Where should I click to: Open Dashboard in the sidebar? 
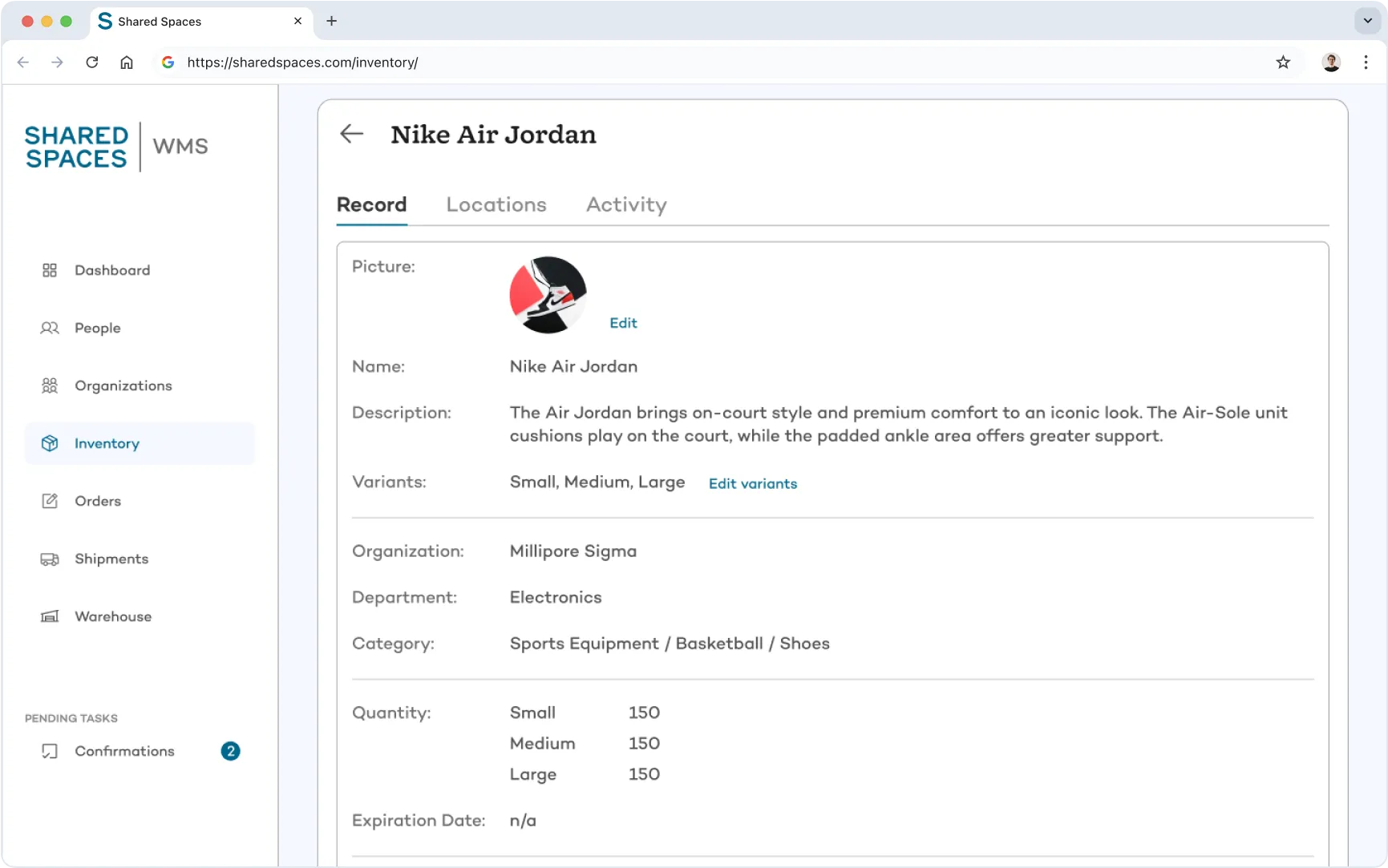coord(140,270)
